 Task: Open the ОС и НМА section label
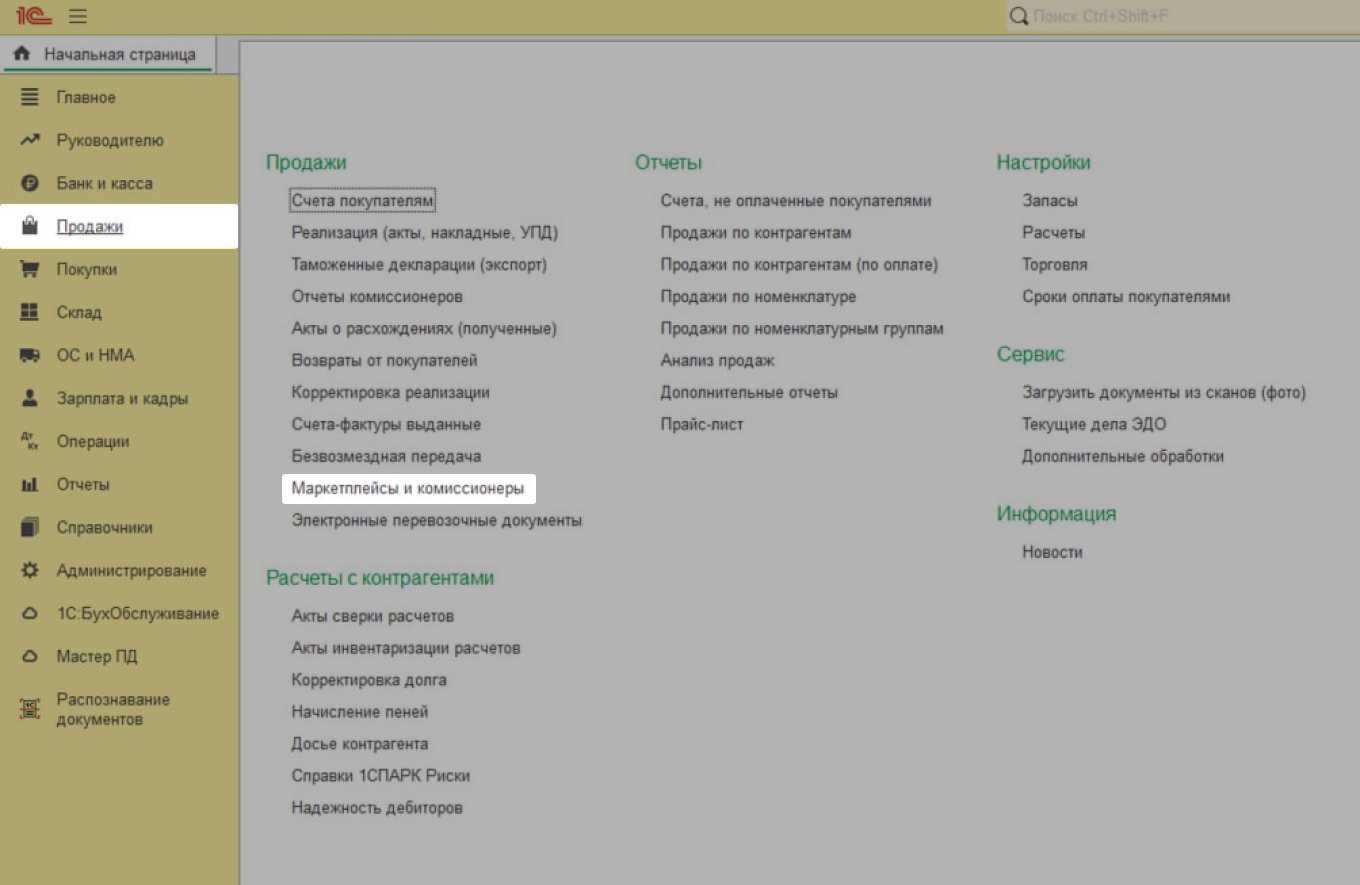(95, 355)
